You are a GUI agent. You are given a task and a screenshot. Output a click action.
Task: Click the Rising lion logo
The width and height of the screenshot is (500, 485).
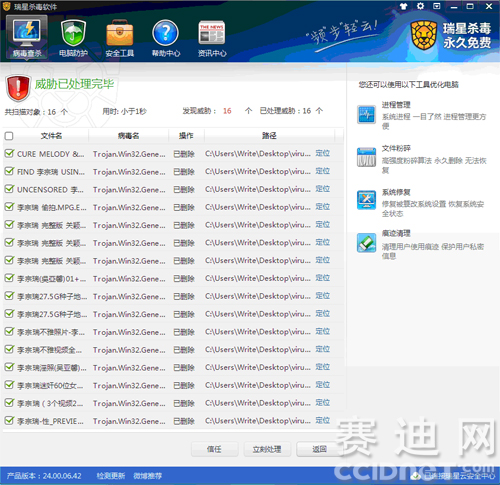(424, 35)
